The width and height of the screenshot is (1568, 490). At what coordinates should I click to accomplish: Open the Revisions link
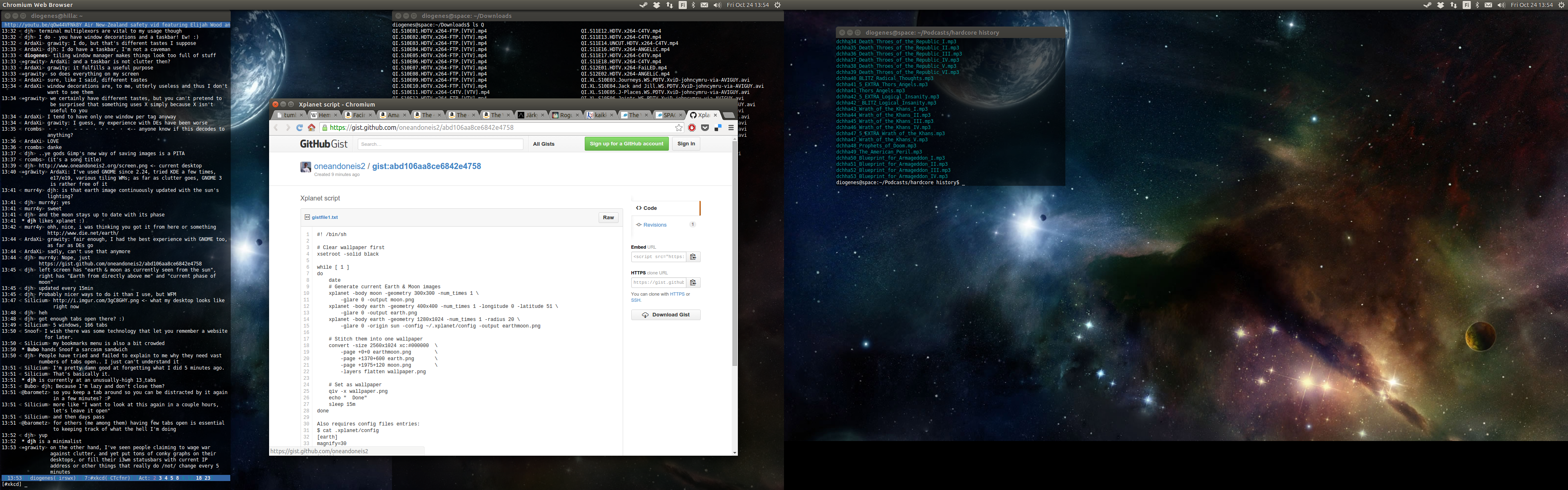[x=655, y=225]
